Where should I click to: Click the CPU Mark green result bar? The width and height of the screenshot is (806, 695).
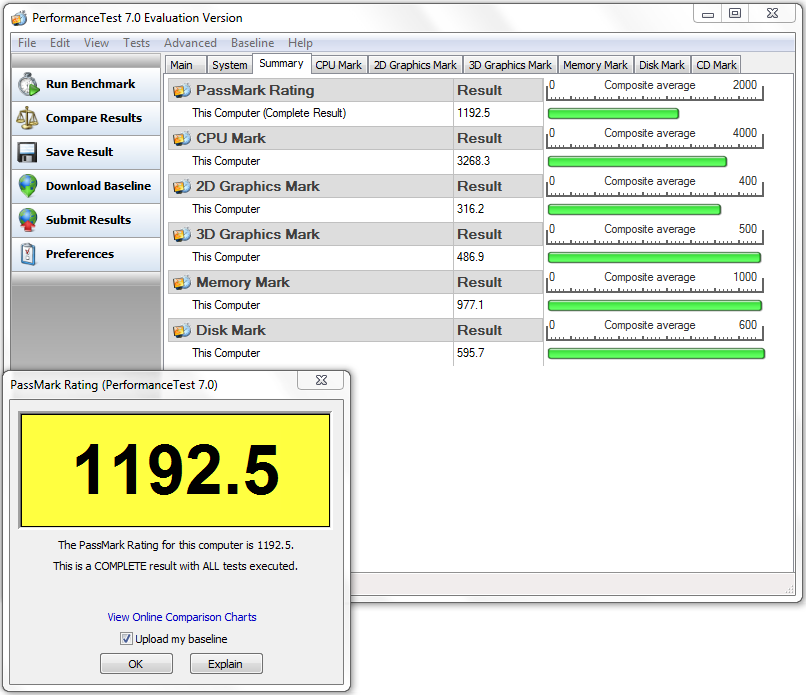[x=637, y=162]
